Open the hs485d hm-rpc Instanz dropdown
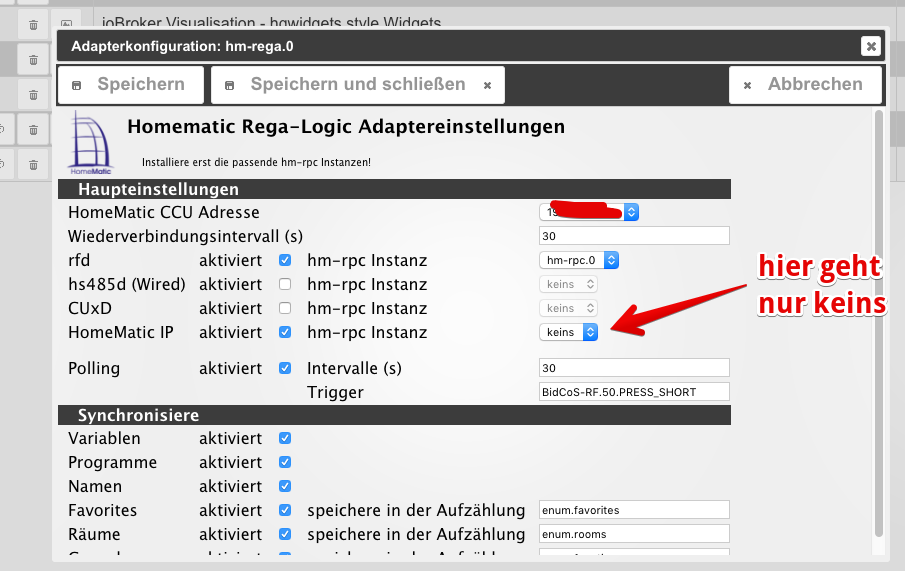The height and width of the screenshot is (571, 905). pos(569,284)
